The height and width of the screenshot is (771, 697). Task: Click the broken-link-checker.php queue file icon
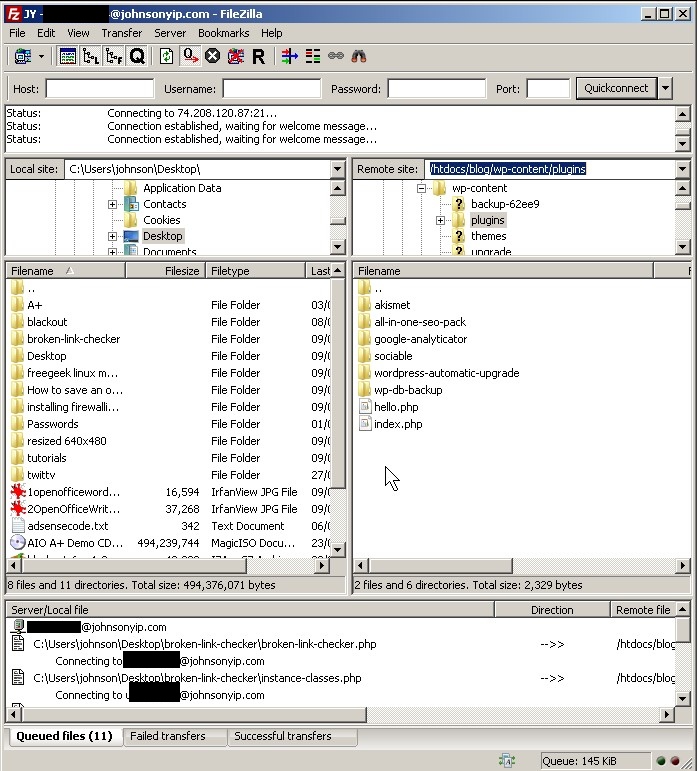[18, 643]
